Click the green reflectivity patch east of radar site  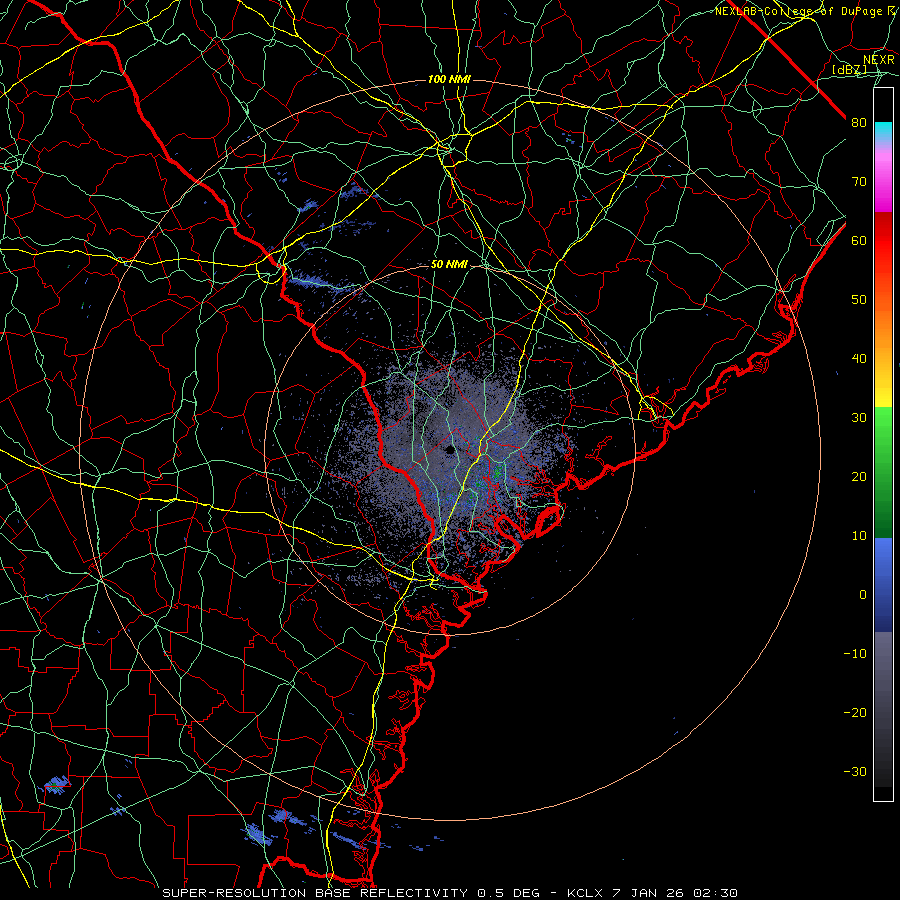(497, 473)
